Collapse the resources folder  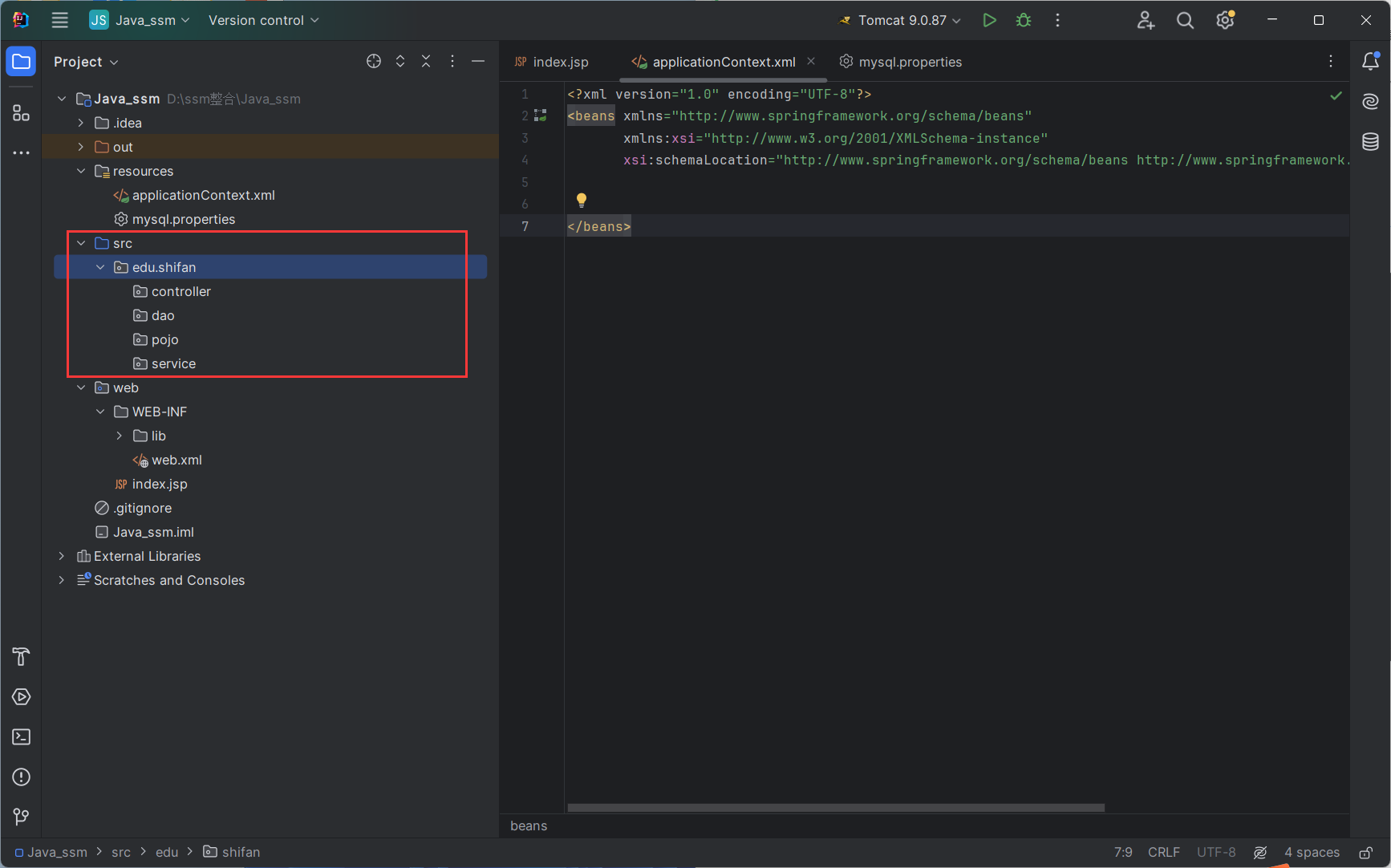(81, 171)
